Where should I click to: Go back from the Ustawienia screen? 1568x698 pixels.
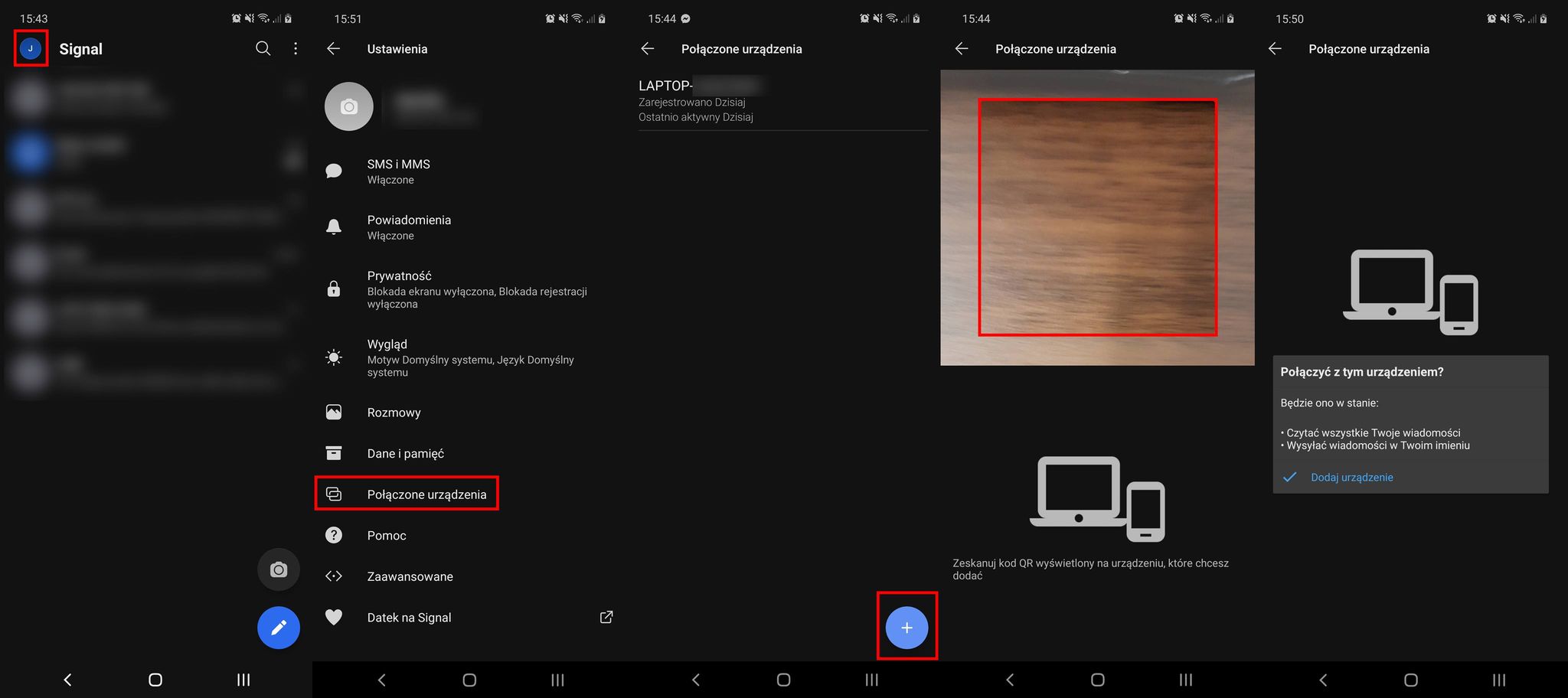click(x=333, y=48)
